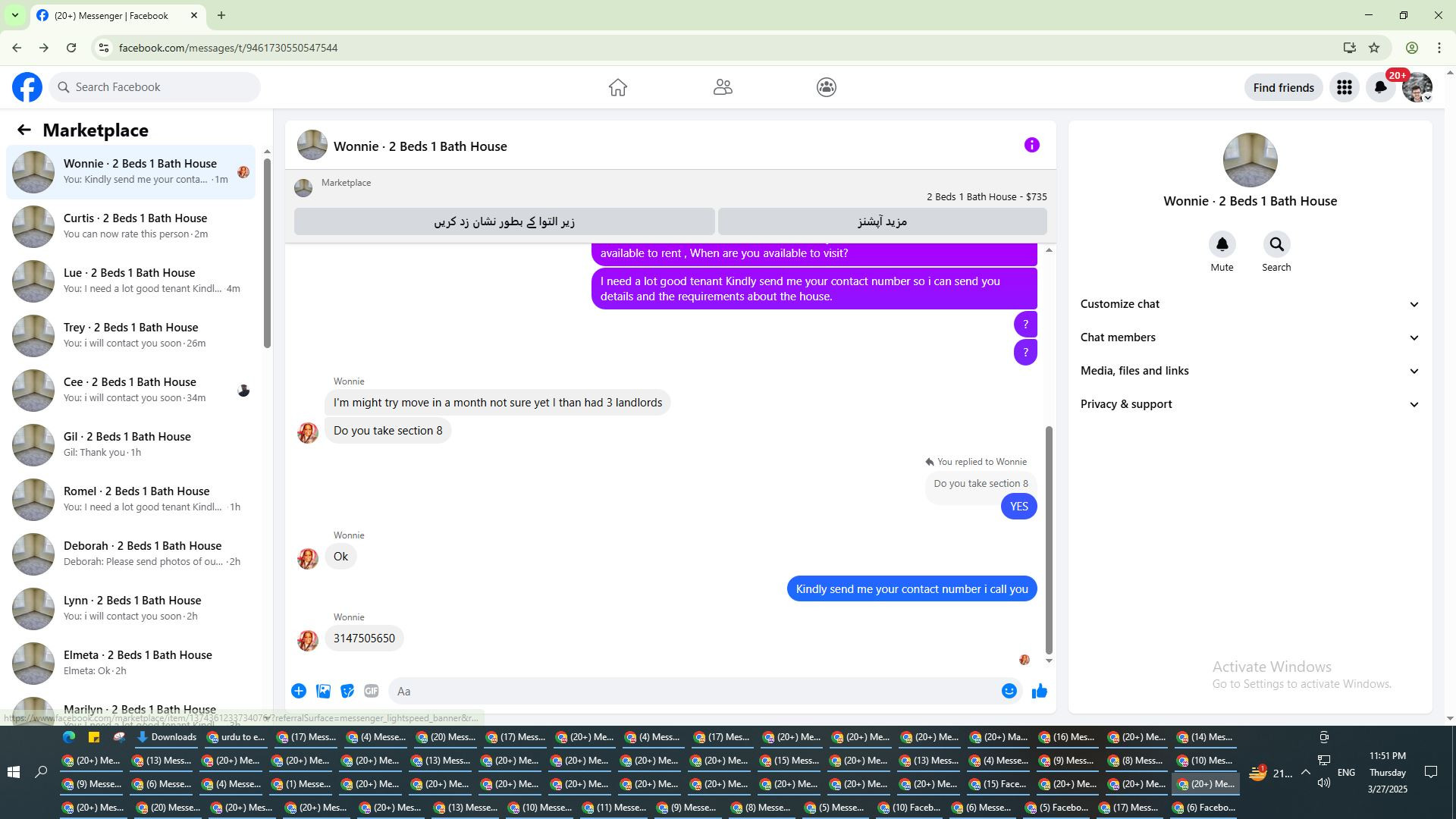Show hidden system tray icons chevron
1456x819 pixels.
pos(1305,773)
